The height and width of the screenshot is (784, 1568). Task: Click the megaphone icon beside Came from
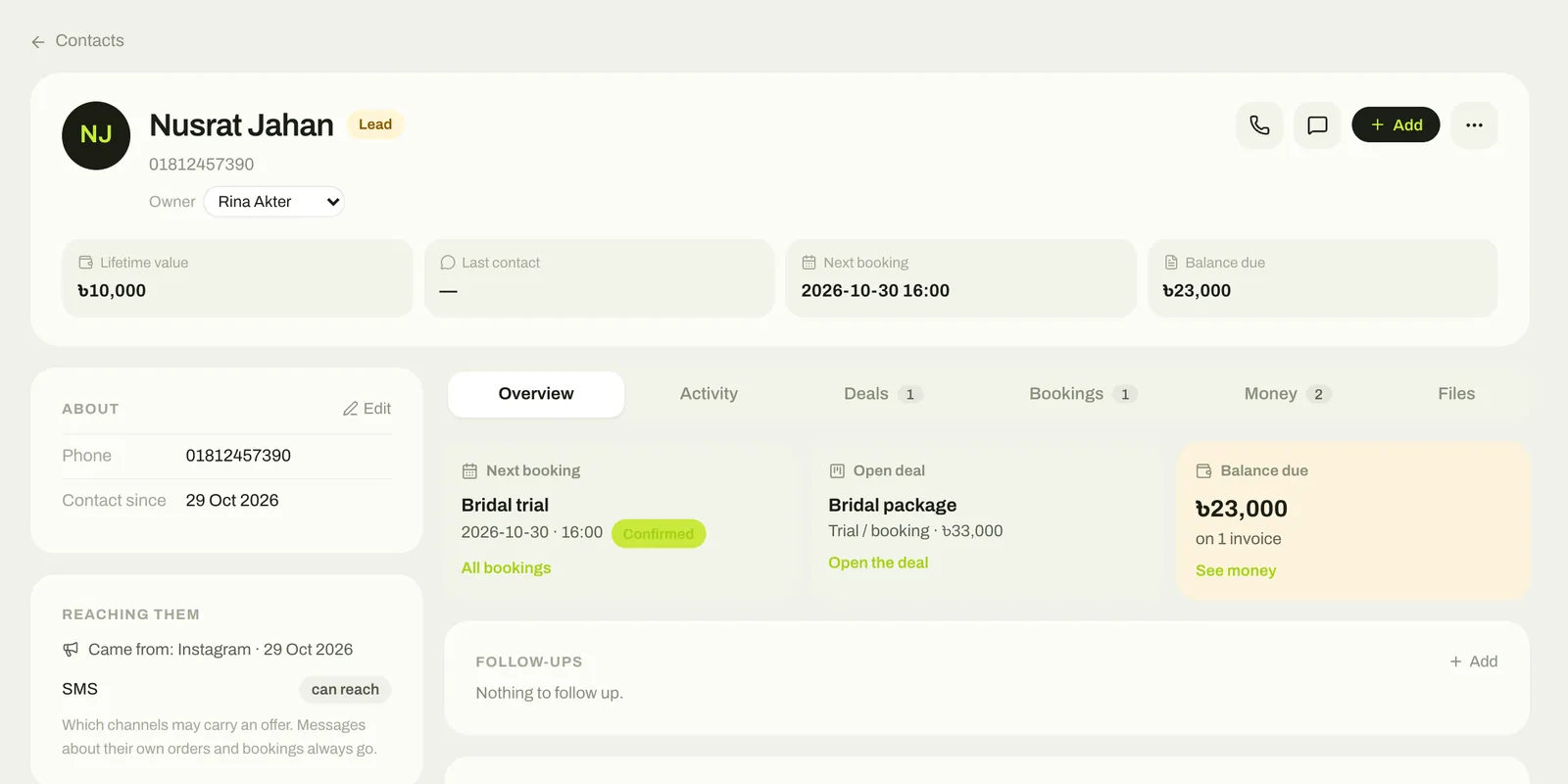pyautogui.click(x=71, y=650)
